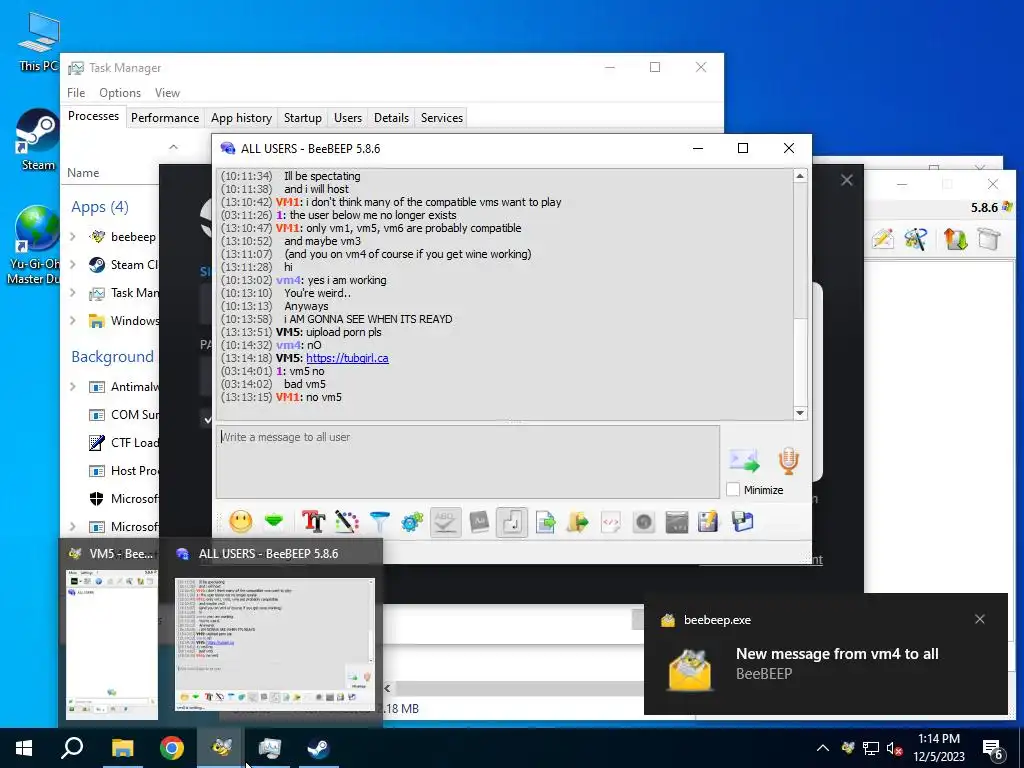Image resolution: width=1024 pixels, height=768 pixels.
Task: Click the Task Manager taskbar icon
Action: coord(270,748)
